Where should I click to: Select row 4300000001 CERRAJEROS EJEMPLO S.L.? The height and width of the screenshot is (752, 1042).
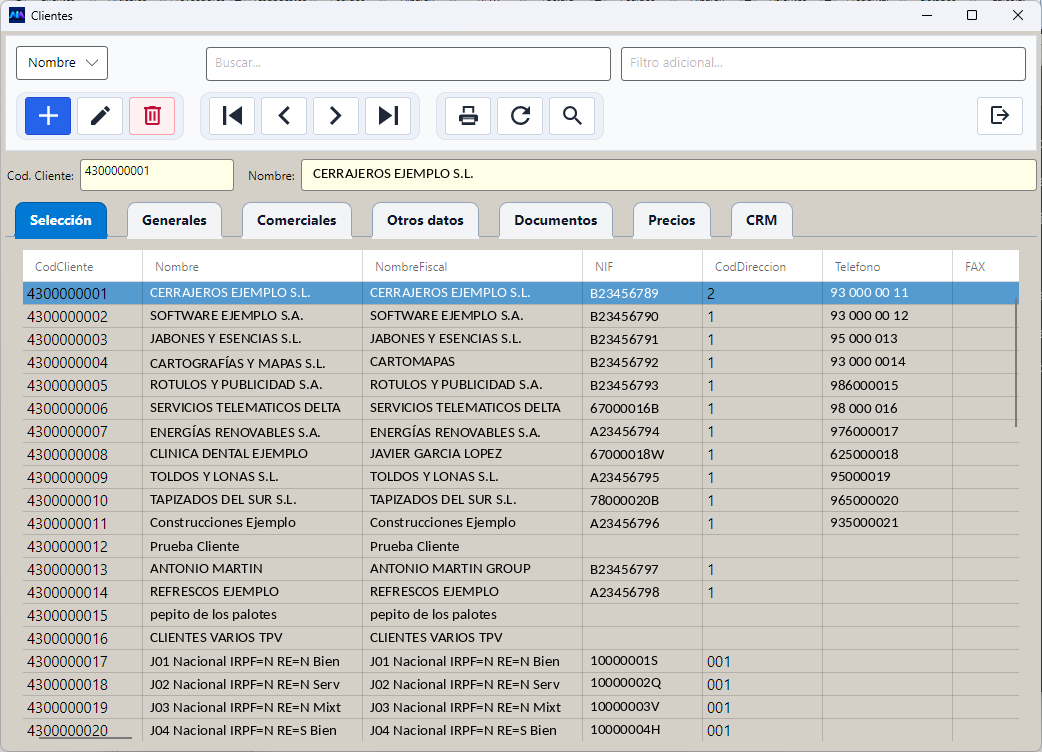[x=521, y=293]
